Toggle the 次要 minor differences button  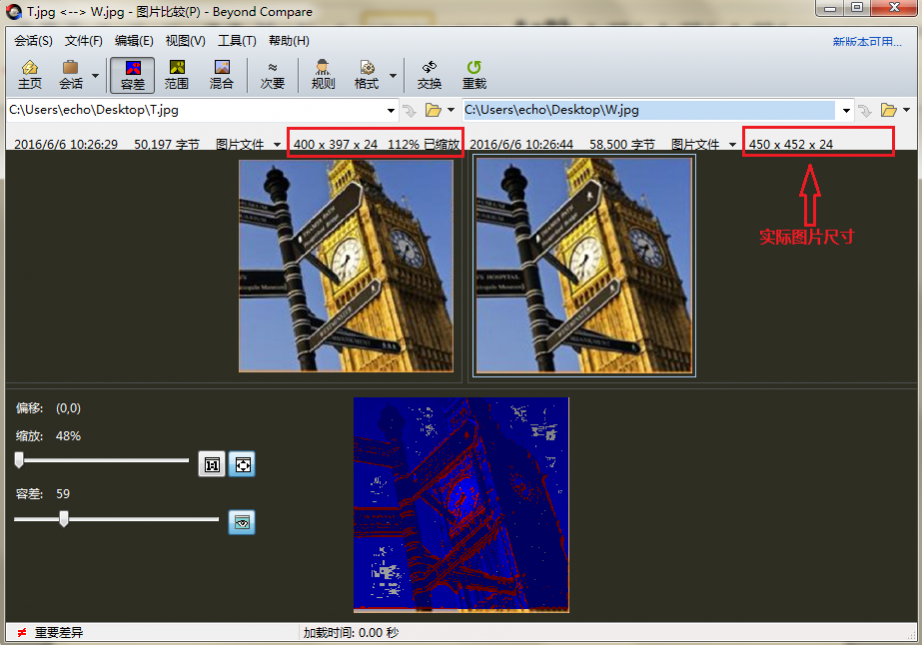click(x=272, y=75)
